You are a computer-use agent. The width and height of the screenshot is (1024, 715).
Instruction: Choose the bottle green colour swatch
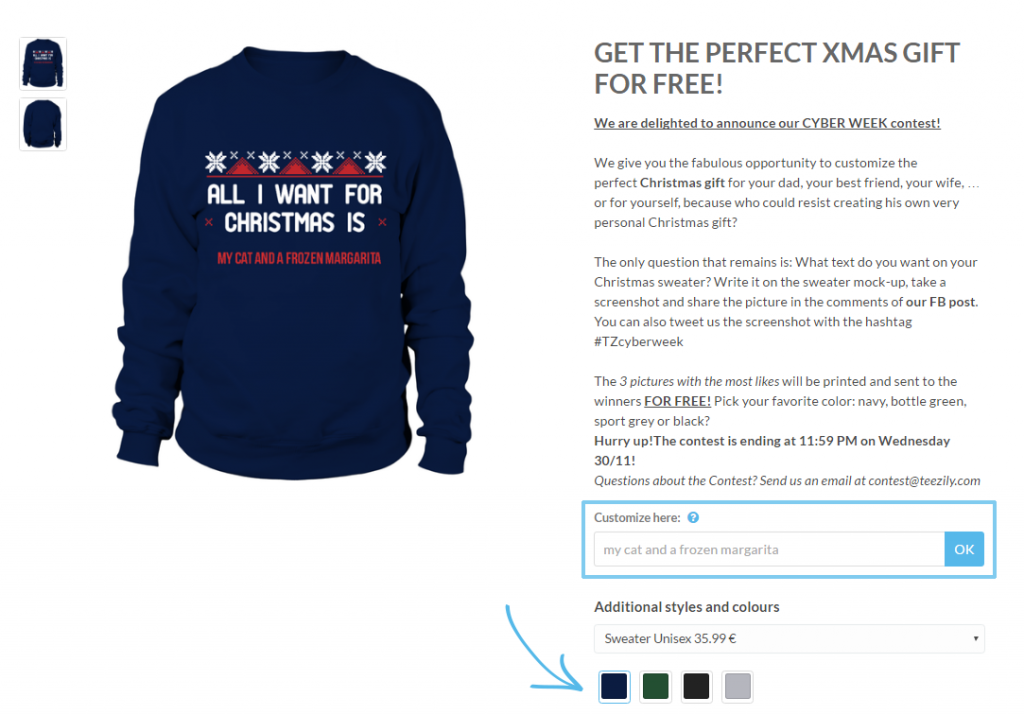coord(655,686)
